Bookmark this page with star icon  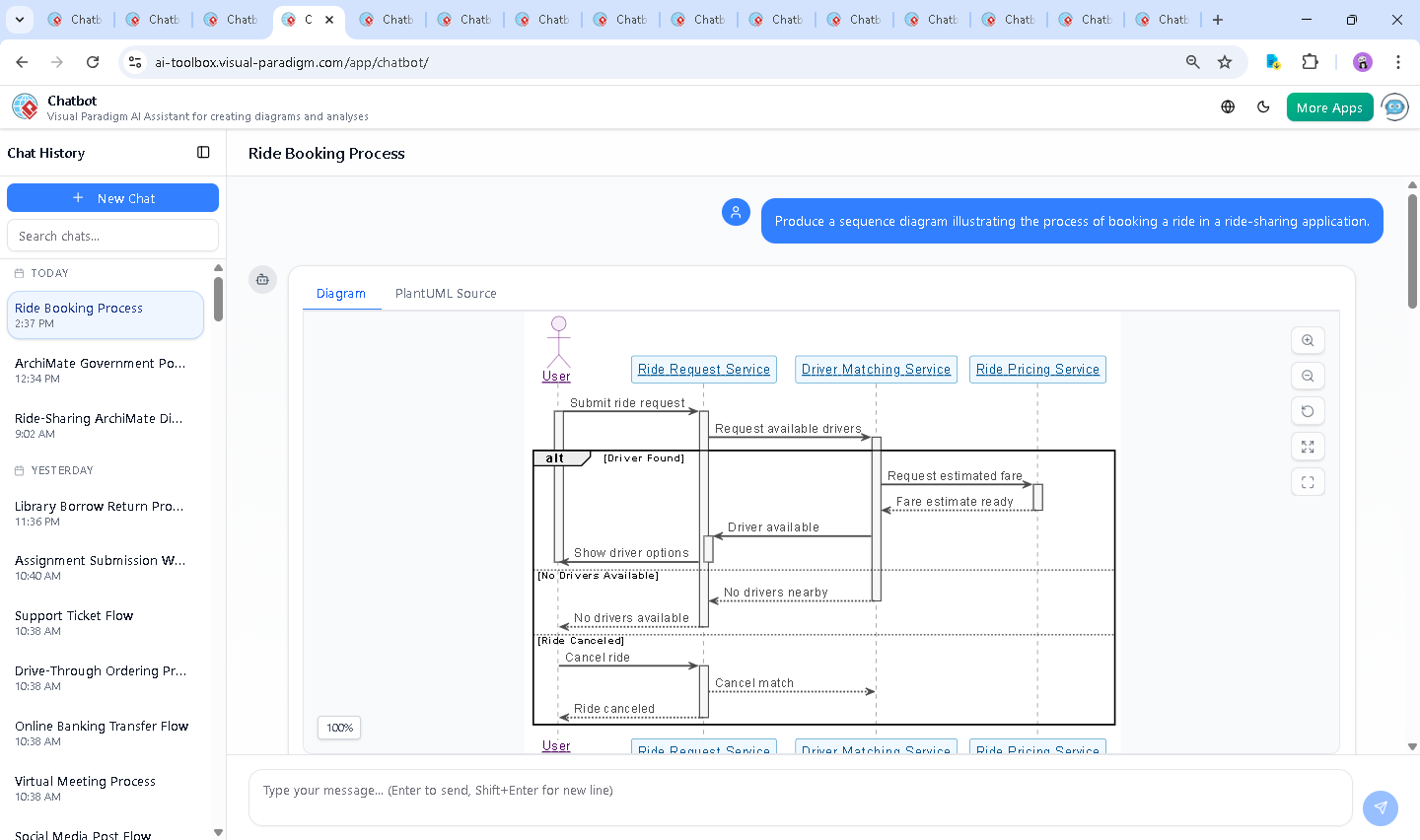coord(1225,62)
